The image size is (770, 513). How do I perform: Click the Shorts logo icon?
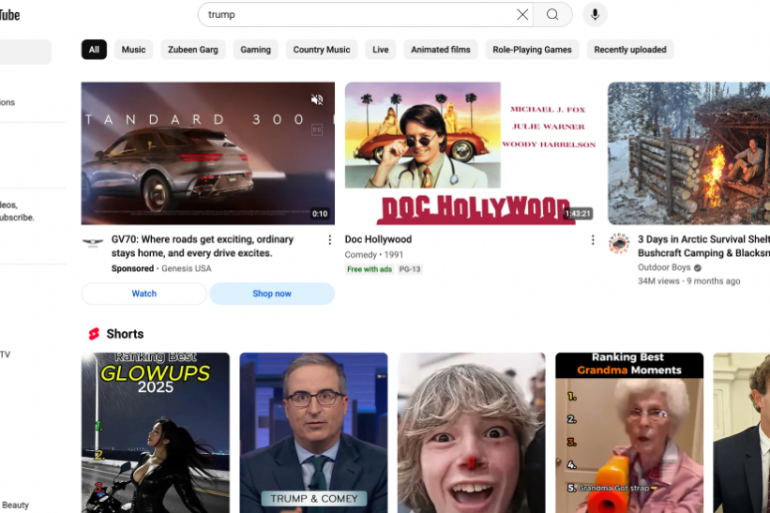pos(94,334)
